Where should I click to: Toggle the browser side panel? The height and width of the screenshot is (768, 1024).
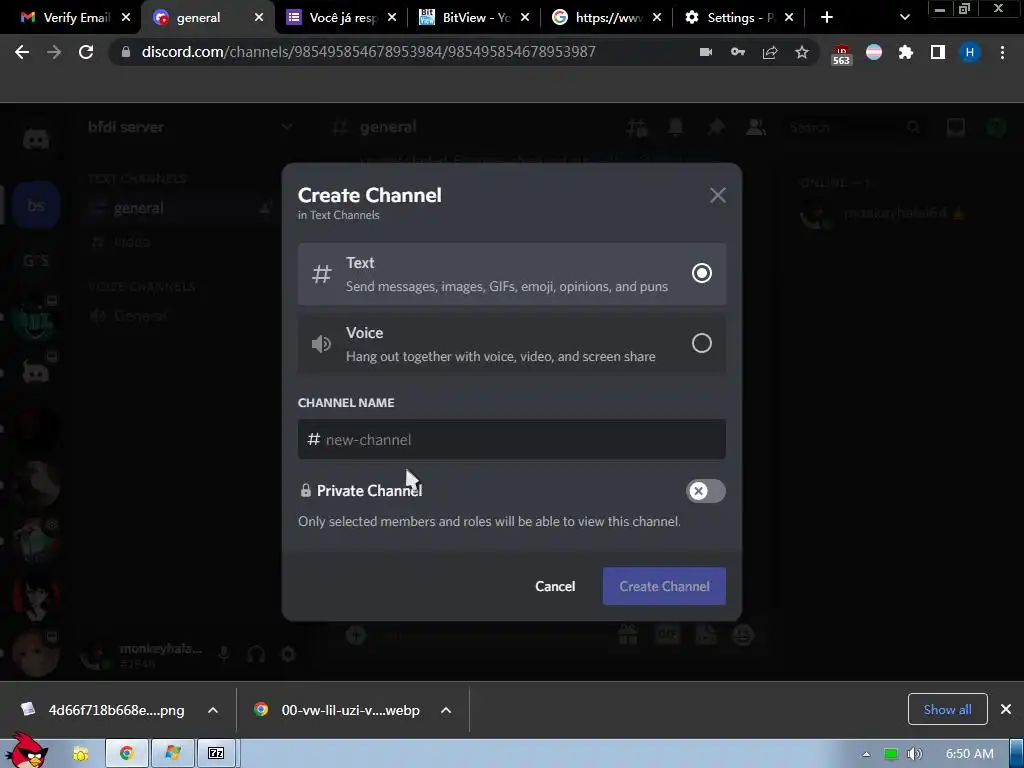(x=938, y=52)
